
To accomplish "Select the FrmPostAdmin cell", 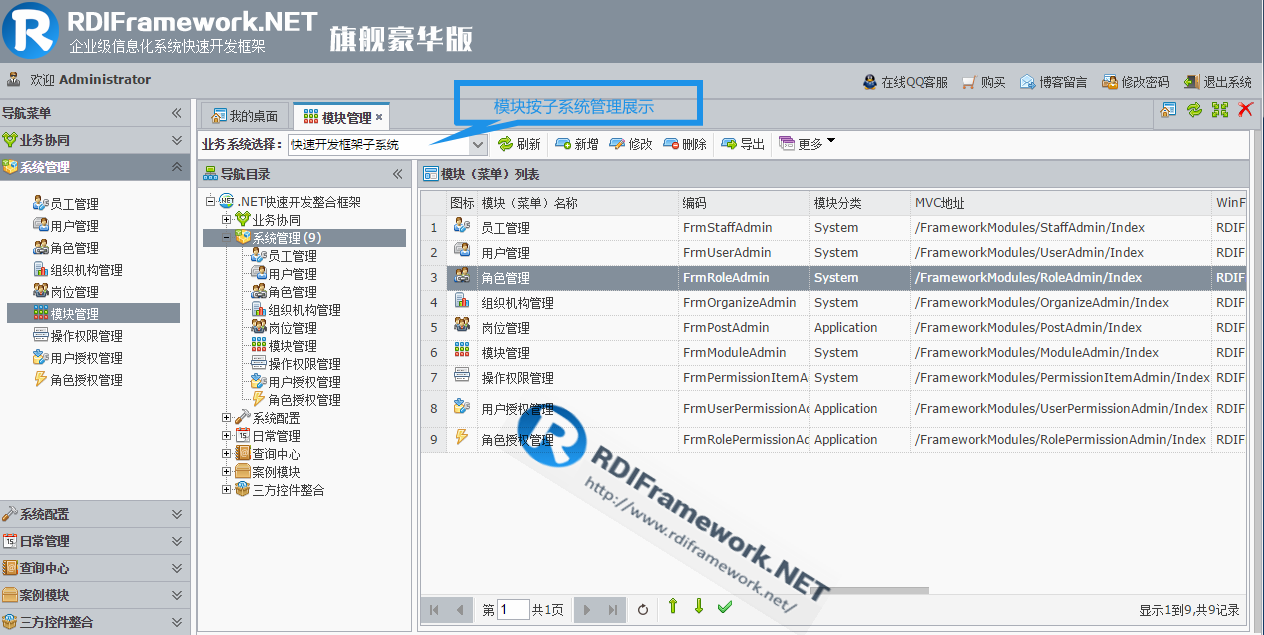I will pos(744,328).
